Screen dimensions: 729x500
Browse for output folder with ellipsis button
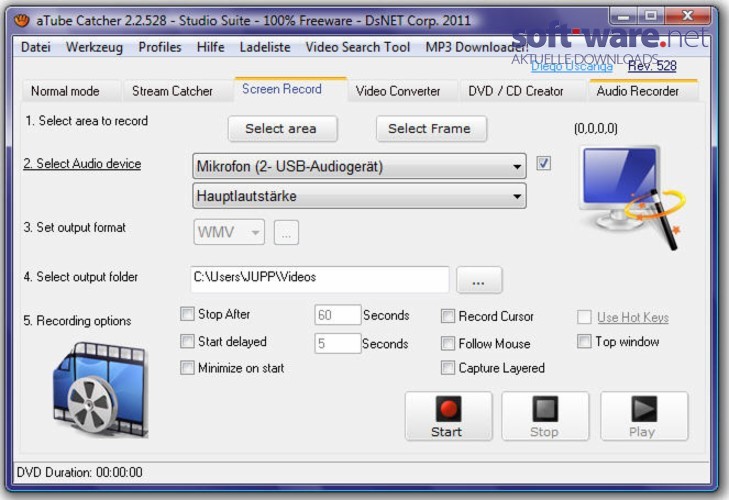[x=479, y=280]
